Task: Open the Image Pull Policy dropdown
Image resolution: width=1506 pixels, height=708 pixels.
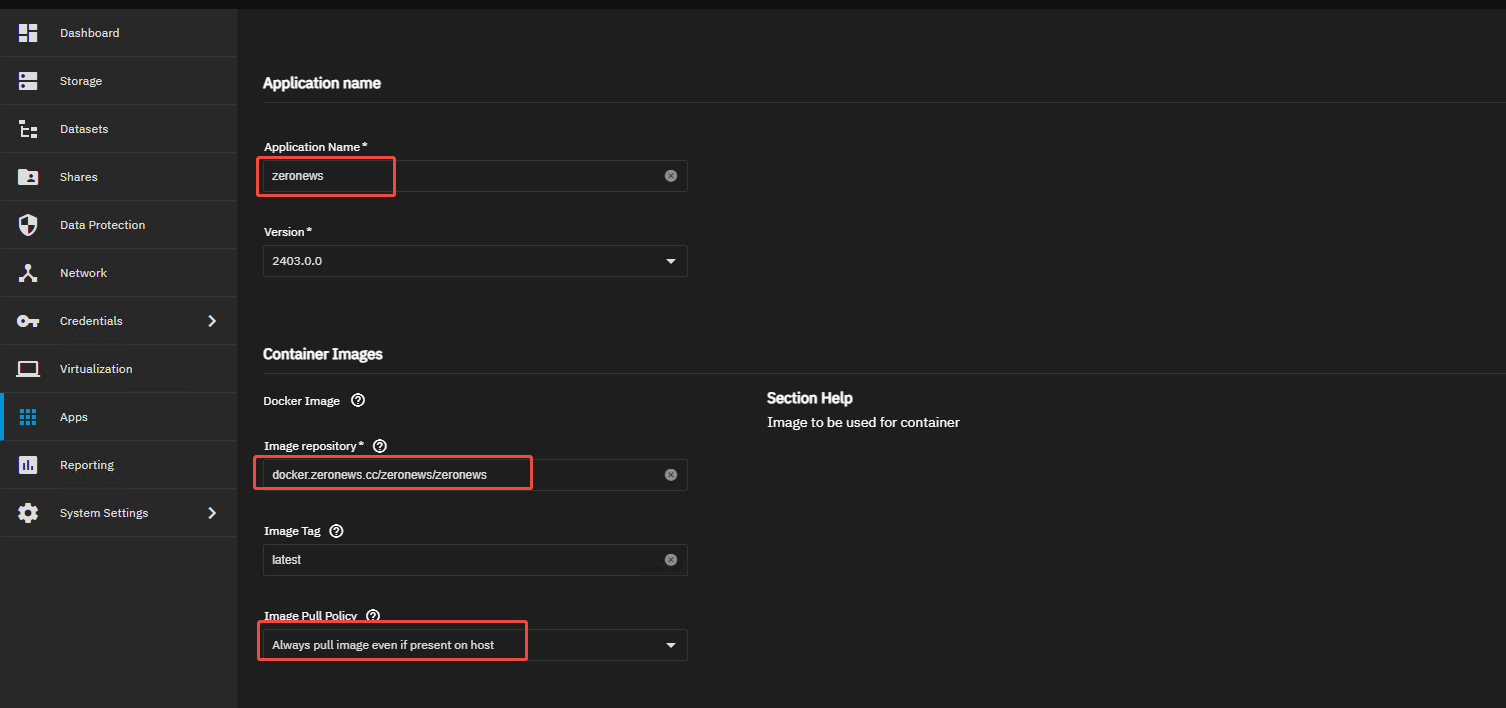Action: click(x=475, y=645)
